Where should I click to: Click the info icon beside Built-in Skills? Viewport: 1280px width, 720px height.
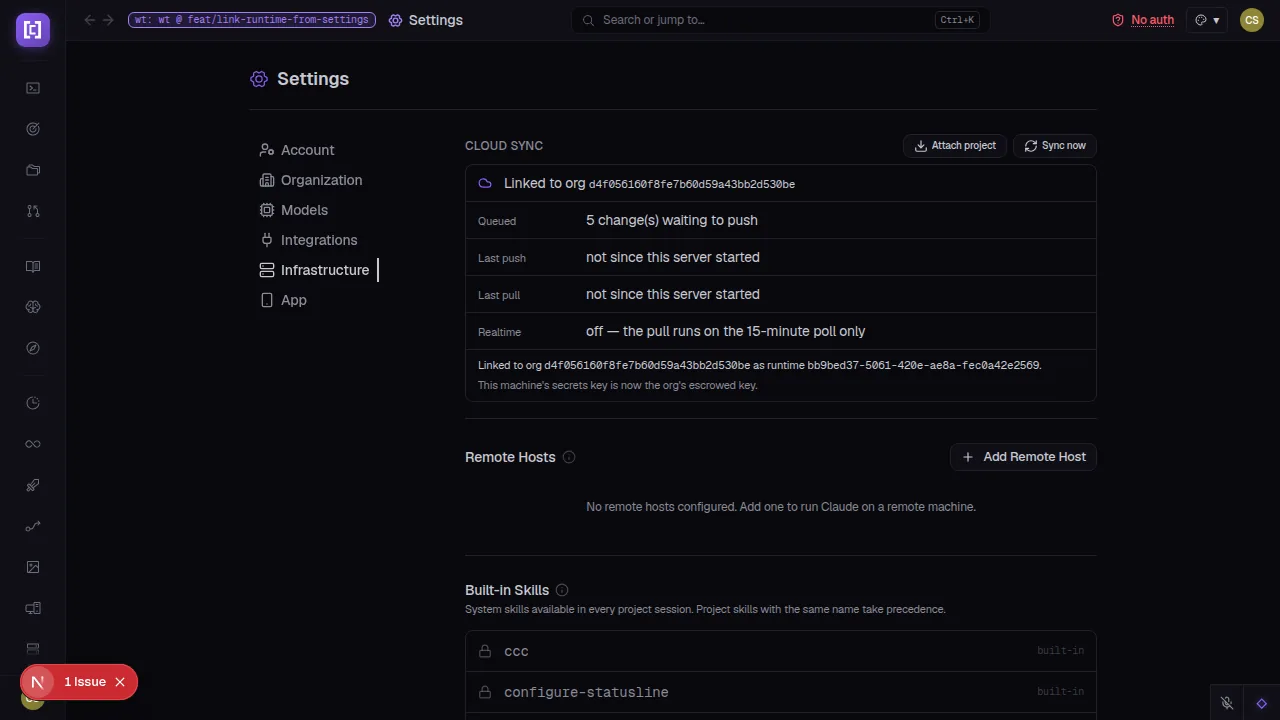562,590
